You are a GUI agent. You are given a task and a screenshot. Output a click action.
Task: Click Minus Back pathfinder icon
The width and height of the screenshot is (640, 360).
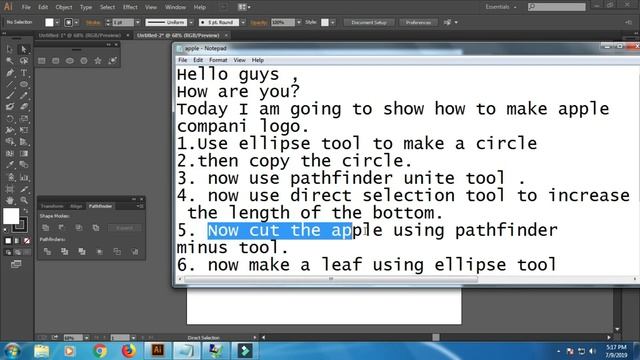[x=135, y=251]
